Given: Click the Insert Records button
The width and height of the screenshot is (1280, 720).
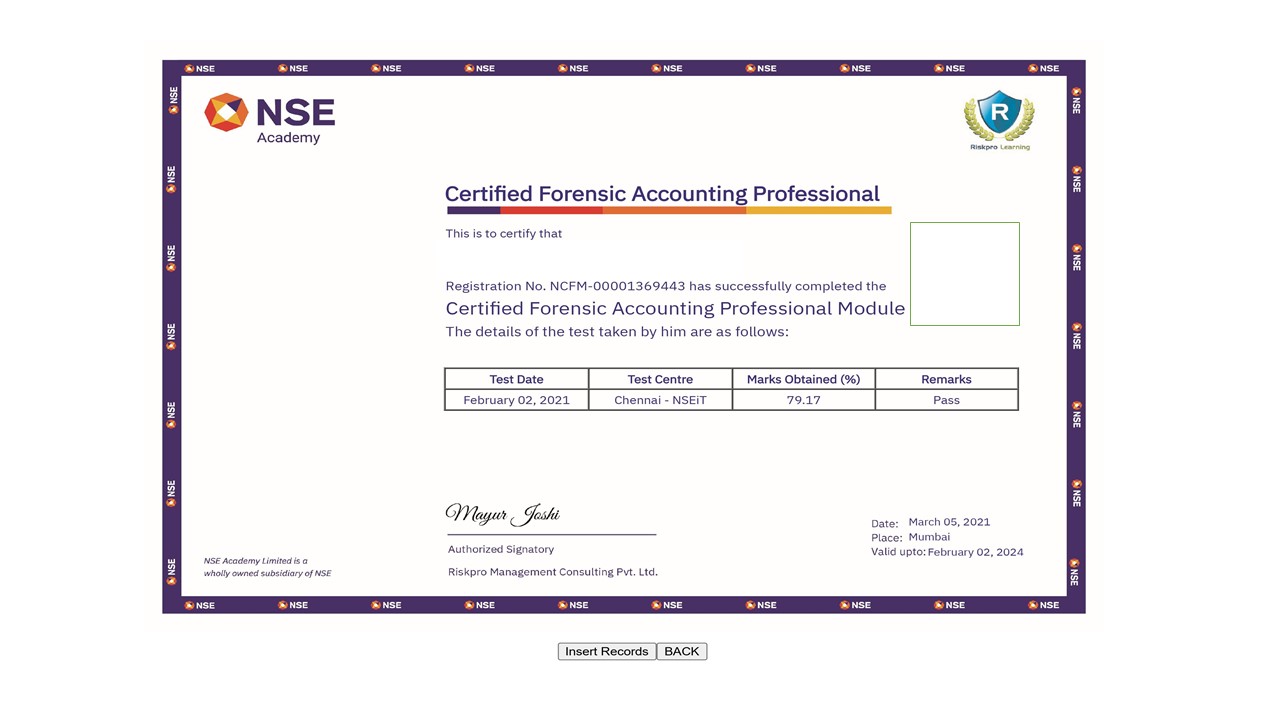Looking at the screenshot, I should (x=606, y=651).
